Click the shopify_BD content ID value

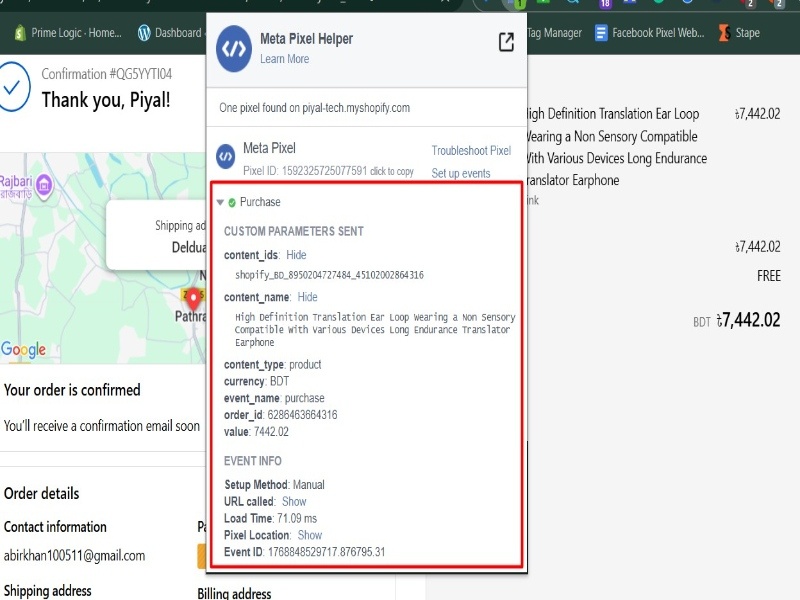point(329,275)
